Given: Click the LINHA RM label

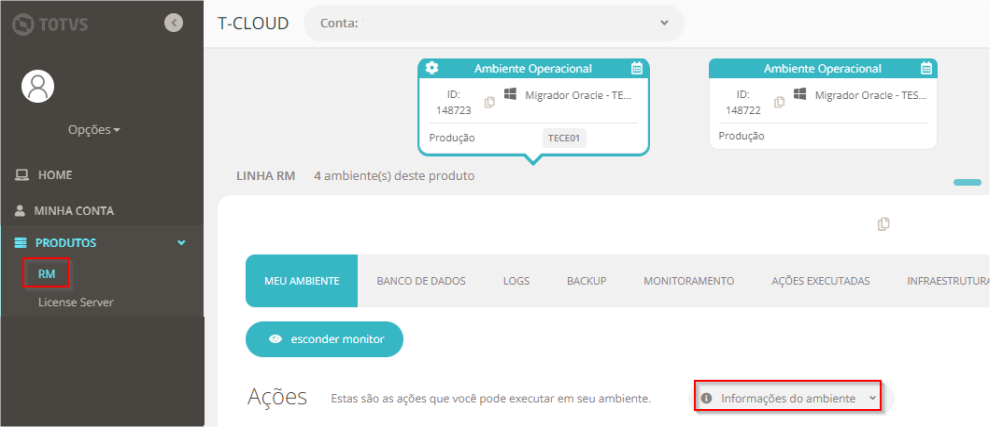Looking at the screenshot, I should [x=266, y=176].
